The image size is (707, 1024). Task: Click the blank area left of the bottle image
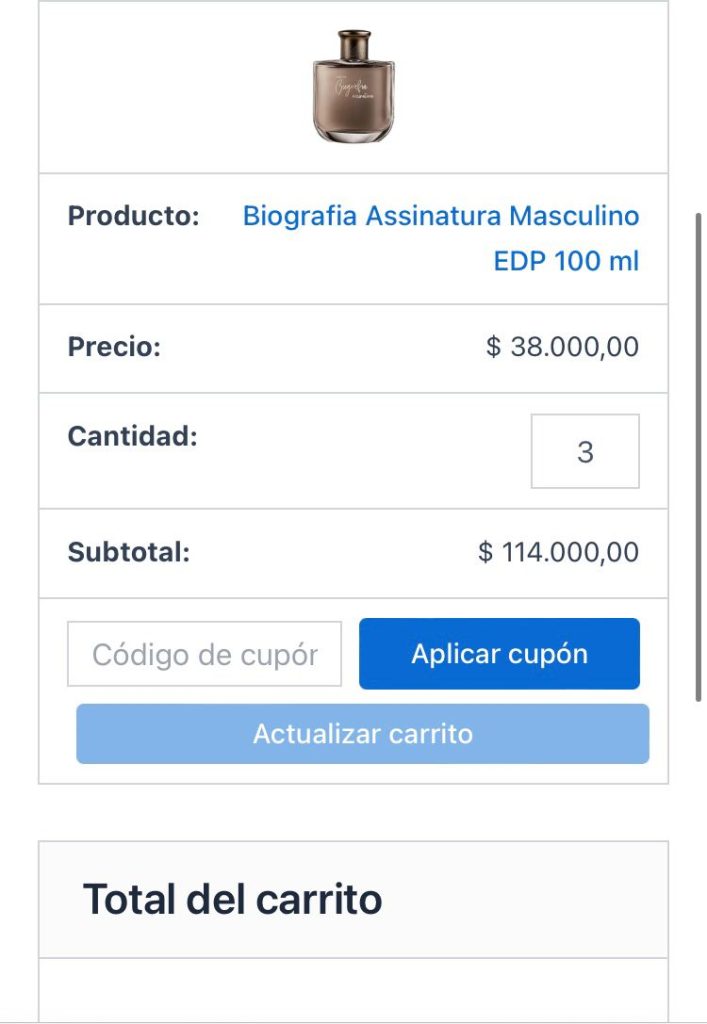170,90
